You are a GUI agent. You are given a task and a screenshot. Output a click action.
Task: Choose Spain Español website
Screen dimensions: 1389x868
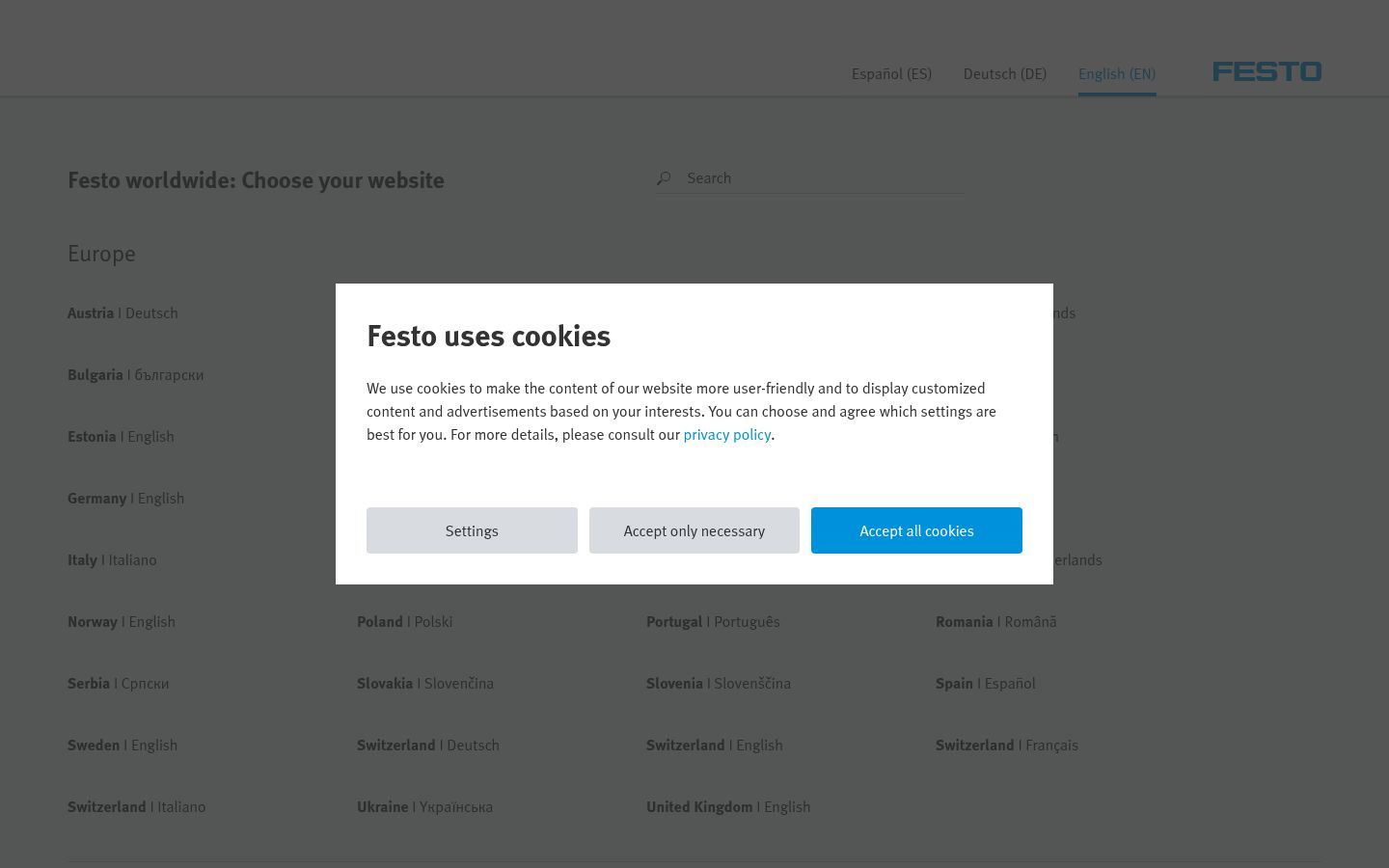pos(986,684)
